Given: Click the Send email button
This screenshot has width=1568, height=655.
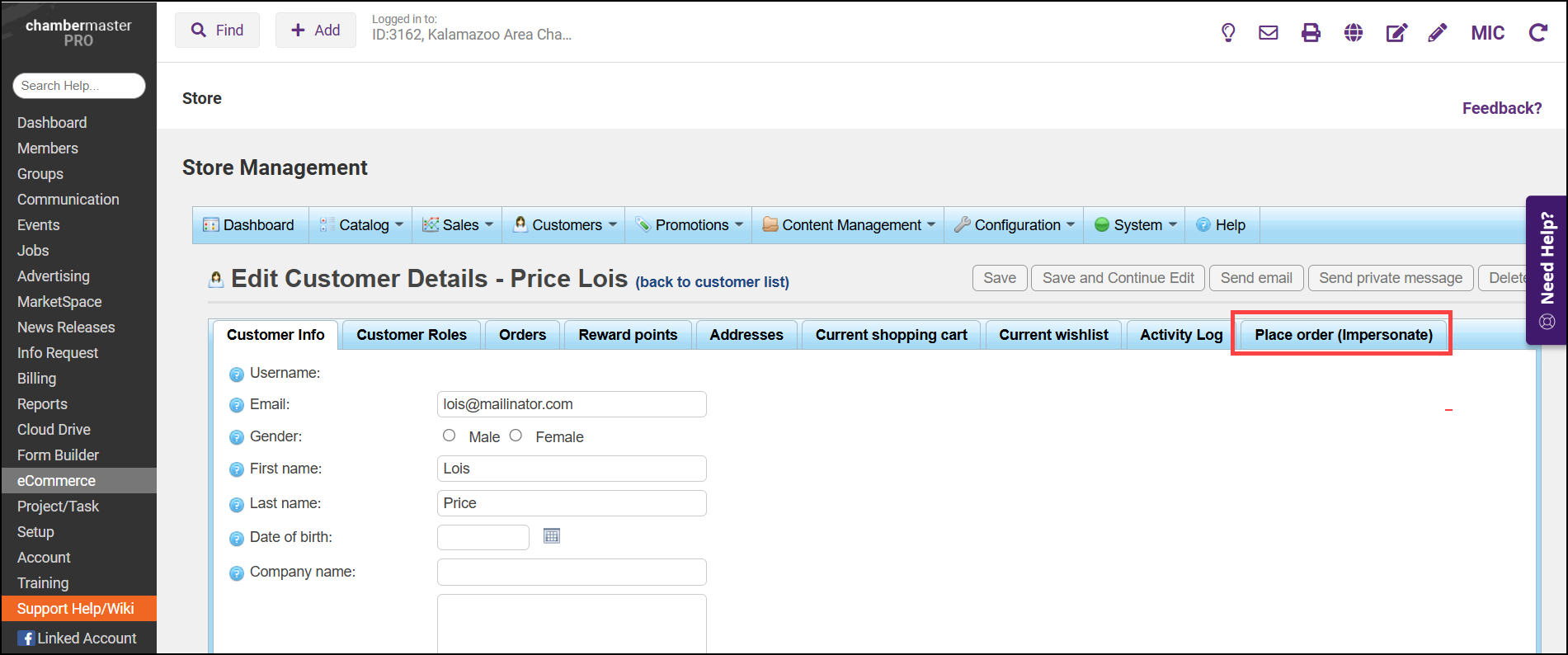Looking at the screenshot, I should pyautogui.click(x=1255, y=278).
